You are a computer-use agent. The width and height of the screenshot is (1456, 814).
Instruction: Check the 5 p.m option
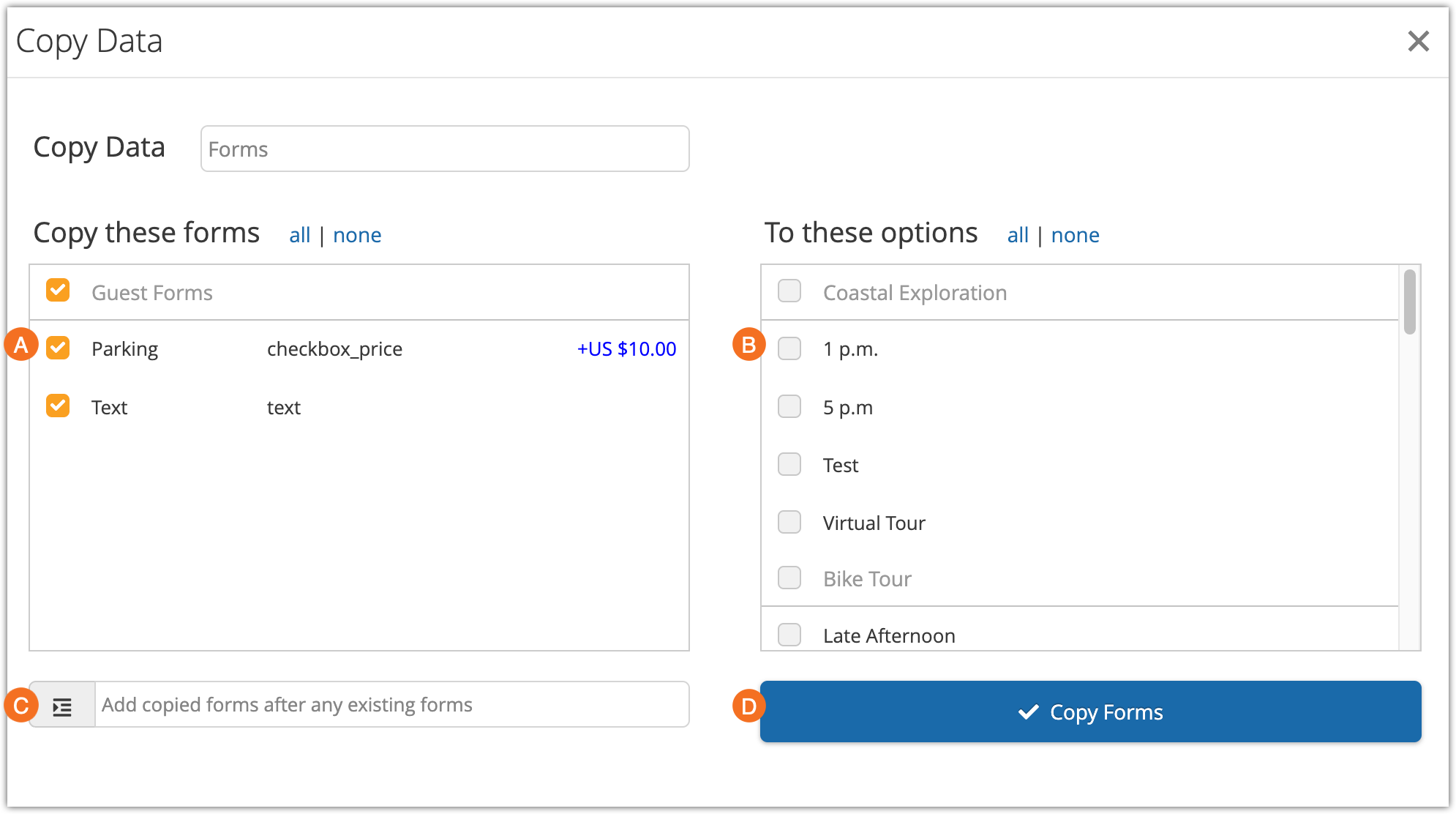(789, 406)
